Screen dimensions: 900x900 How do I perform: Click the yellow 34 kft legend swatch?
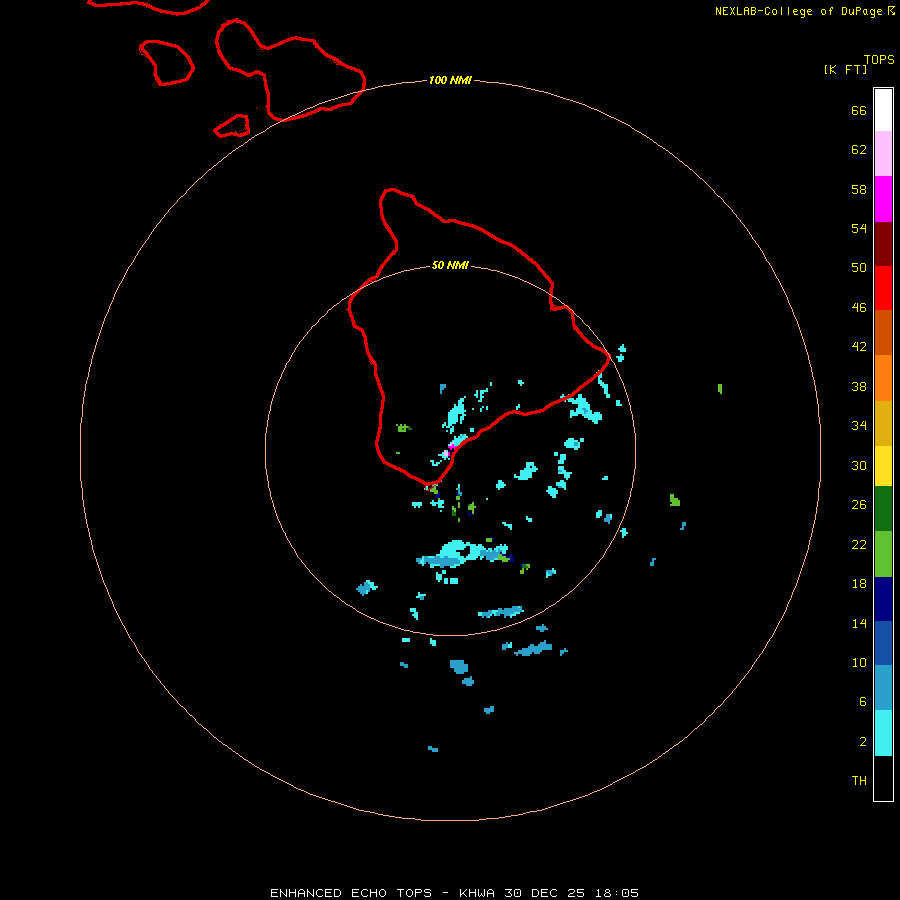tap(883, 466)
